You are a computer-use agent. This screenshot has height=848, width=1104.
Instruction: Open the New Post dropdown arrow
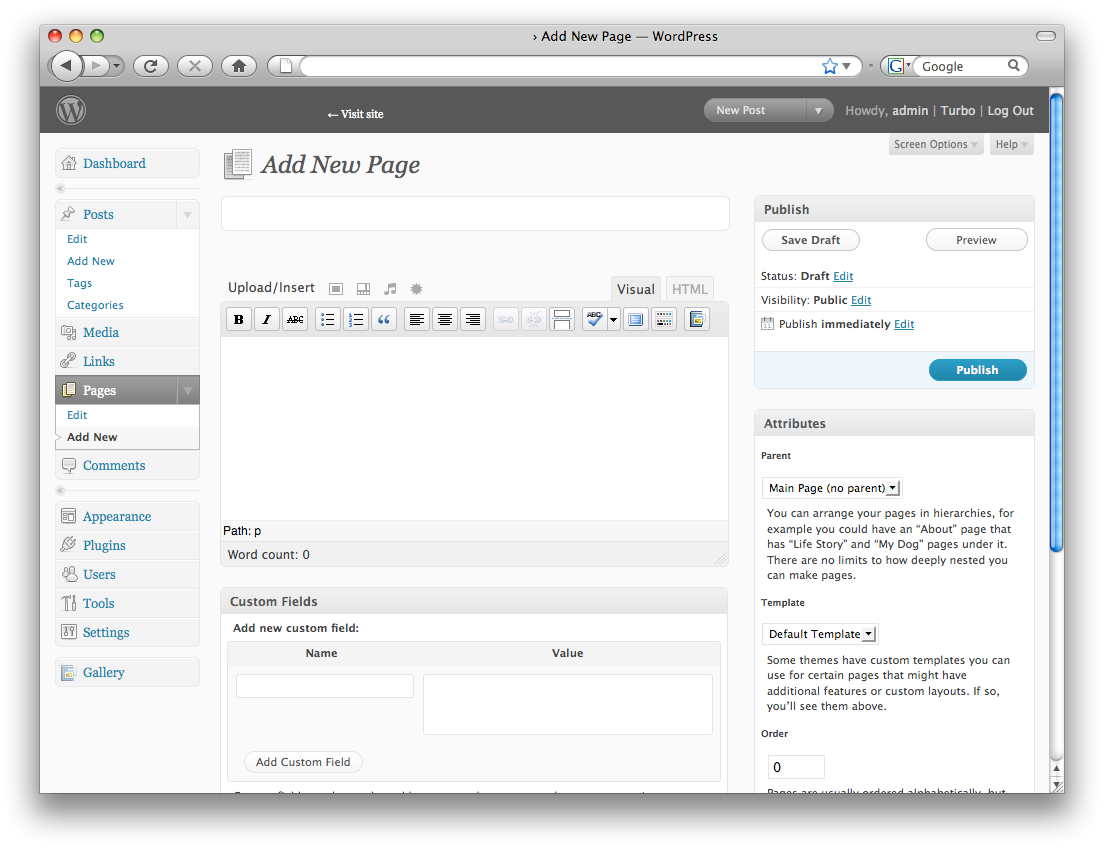818,111
